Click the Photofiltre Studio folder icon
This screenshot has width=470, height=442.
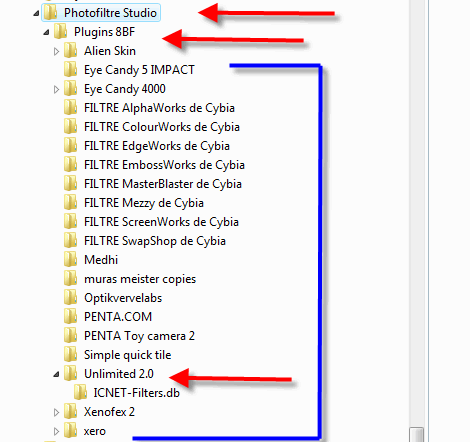[51, 13]
